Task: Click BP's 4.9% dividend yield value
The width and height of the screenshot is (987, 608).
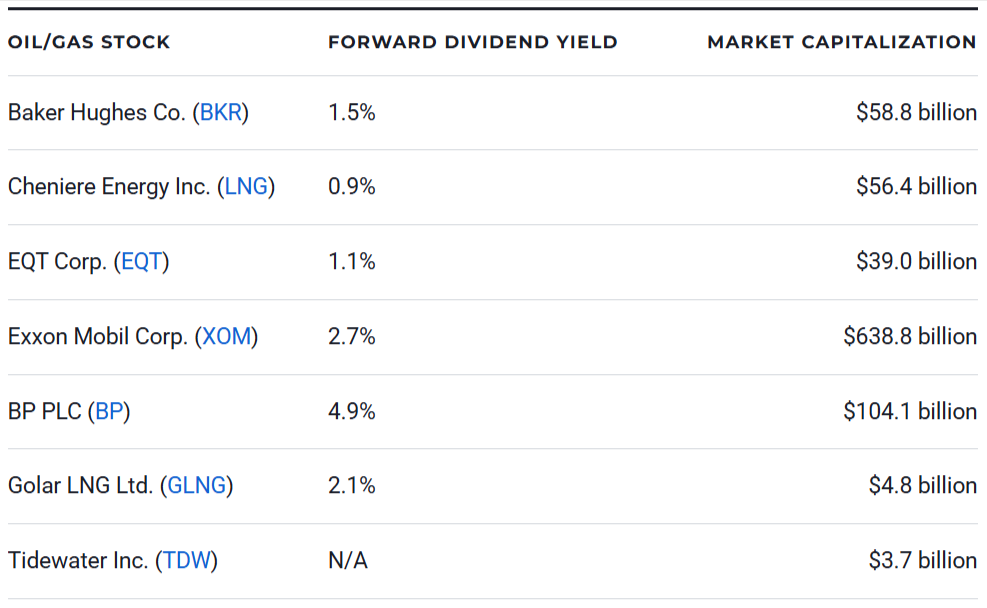Action: 351,411
